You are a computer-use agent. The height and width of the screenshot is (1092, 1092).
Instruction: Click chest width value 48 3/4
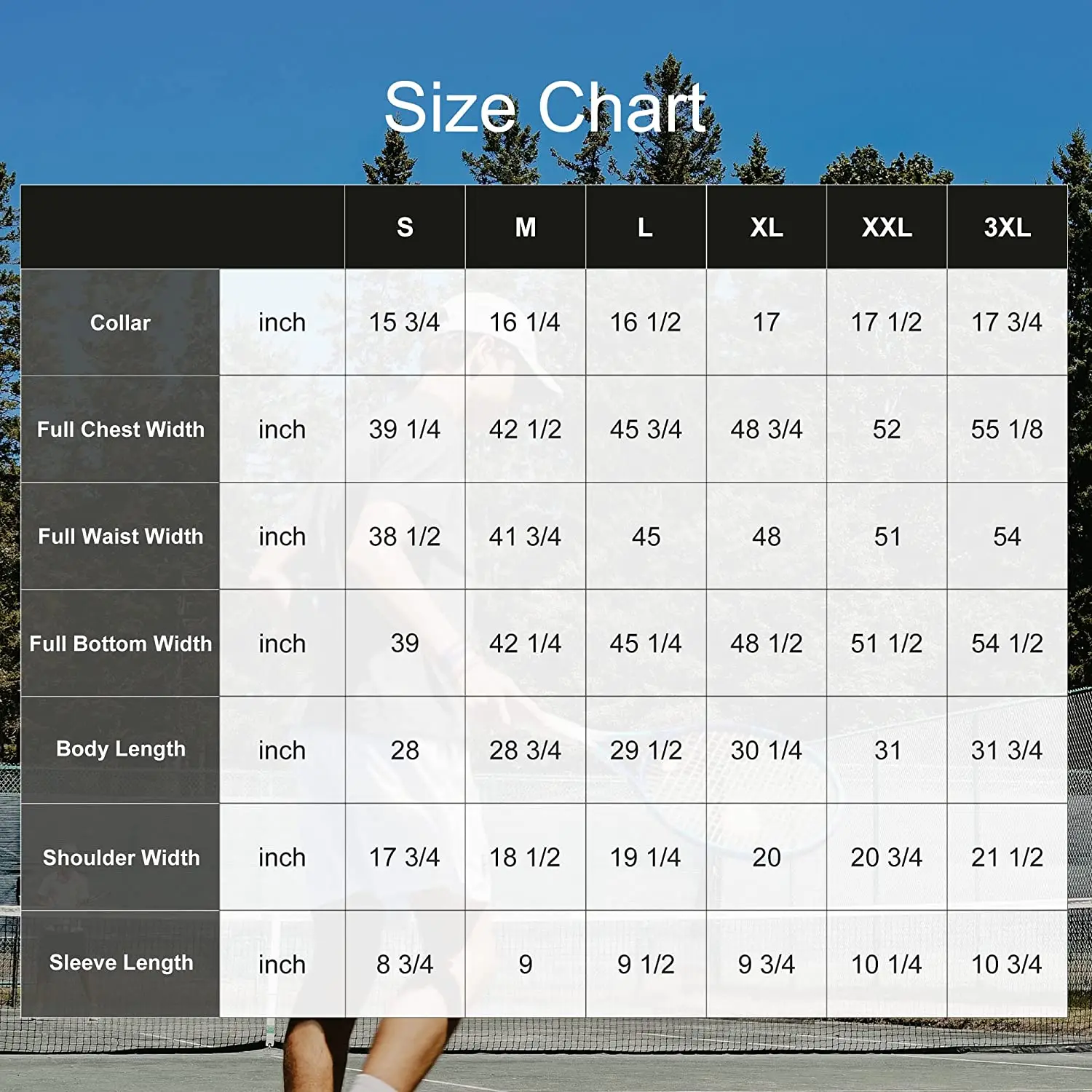pos(767,430)
